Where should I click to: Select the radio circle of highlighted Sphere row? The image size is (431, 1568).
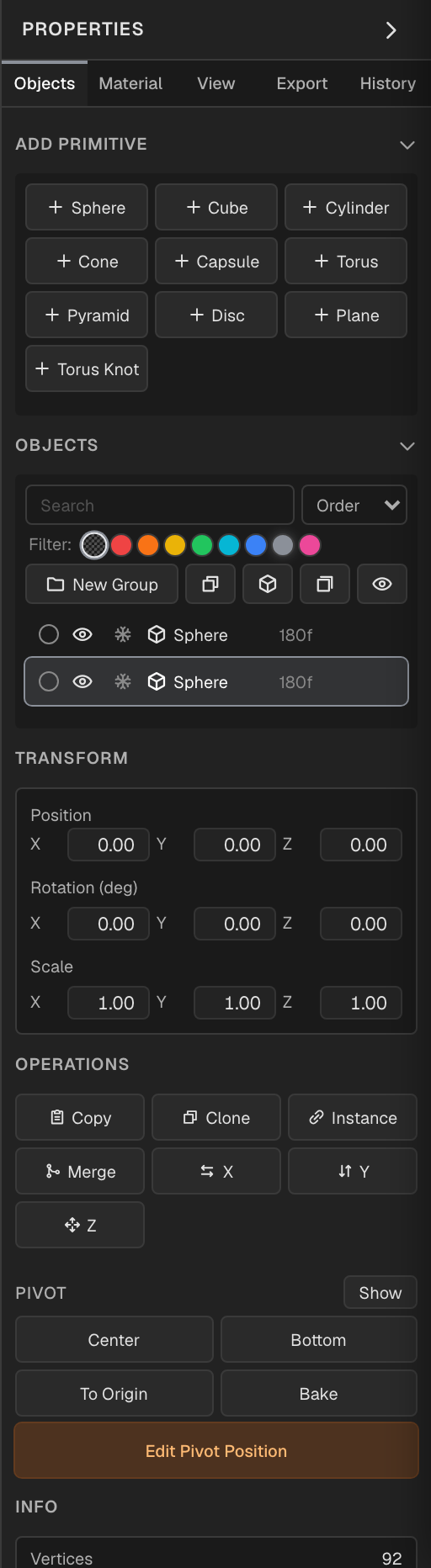49,681
